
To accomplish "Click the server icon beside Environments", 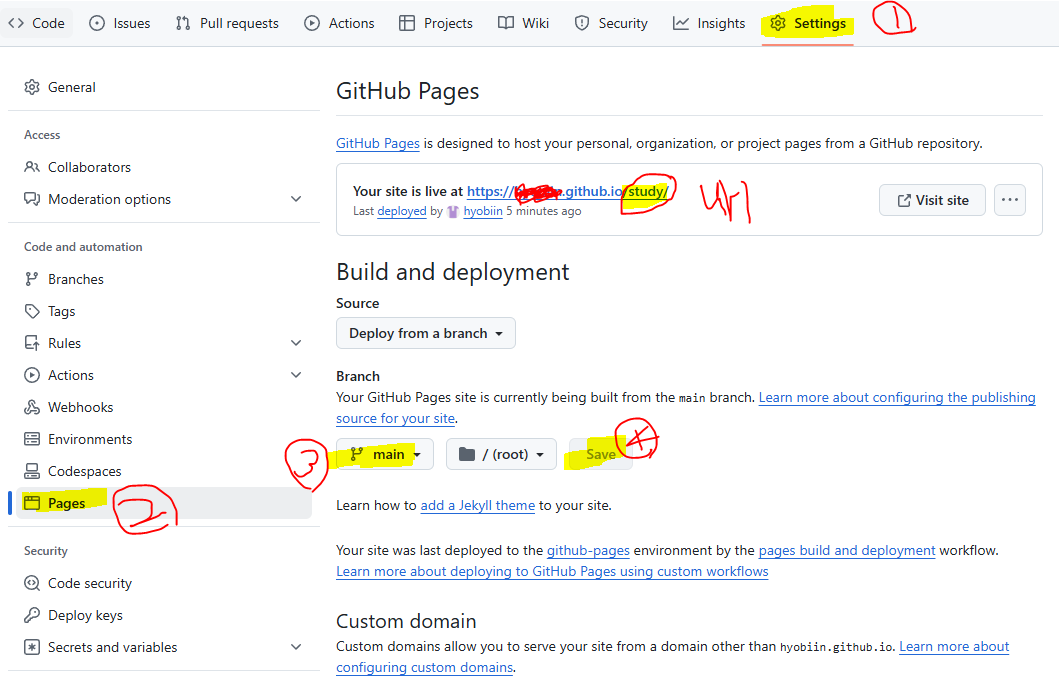I will [32, 439].
